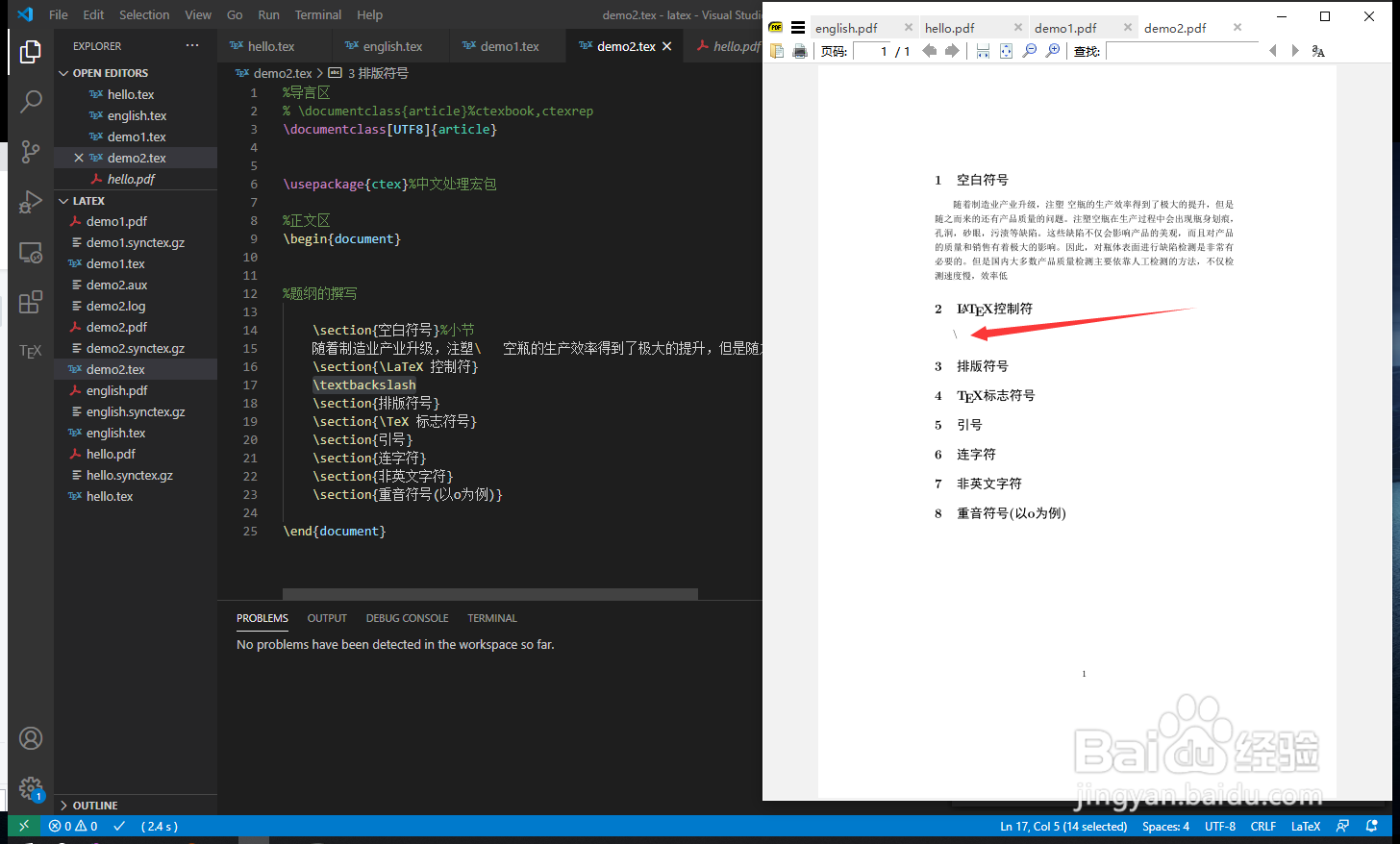Viewport: 1400px width, 844px height.
Task: Open the Selection menu
Action: tap(144, 14)
